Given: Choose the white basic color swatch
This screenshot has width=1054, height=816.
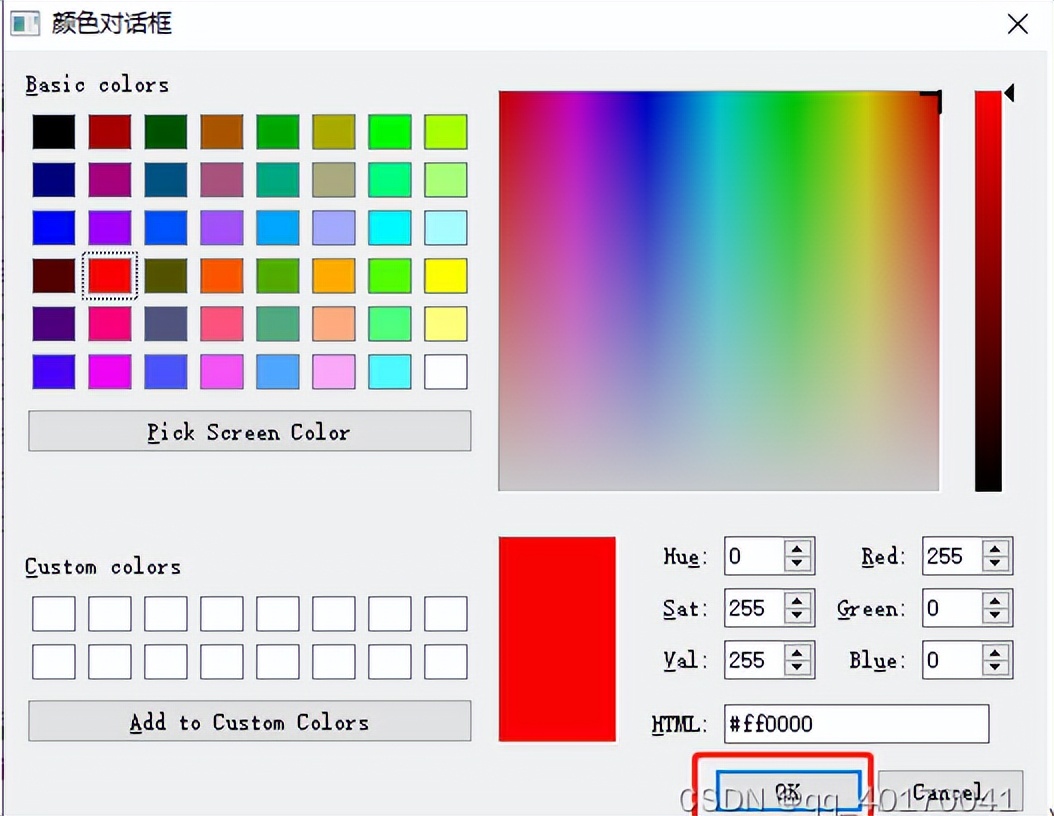Looking at the screenshot, I should (x=446, y=372).
